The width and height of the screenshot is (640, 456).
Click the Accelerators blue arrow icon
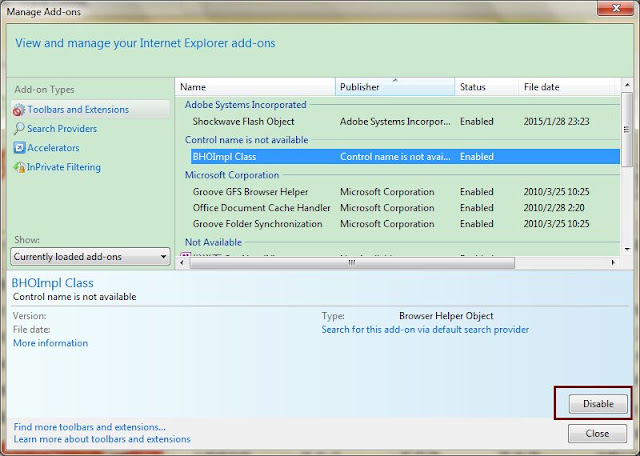click(19, 148)
